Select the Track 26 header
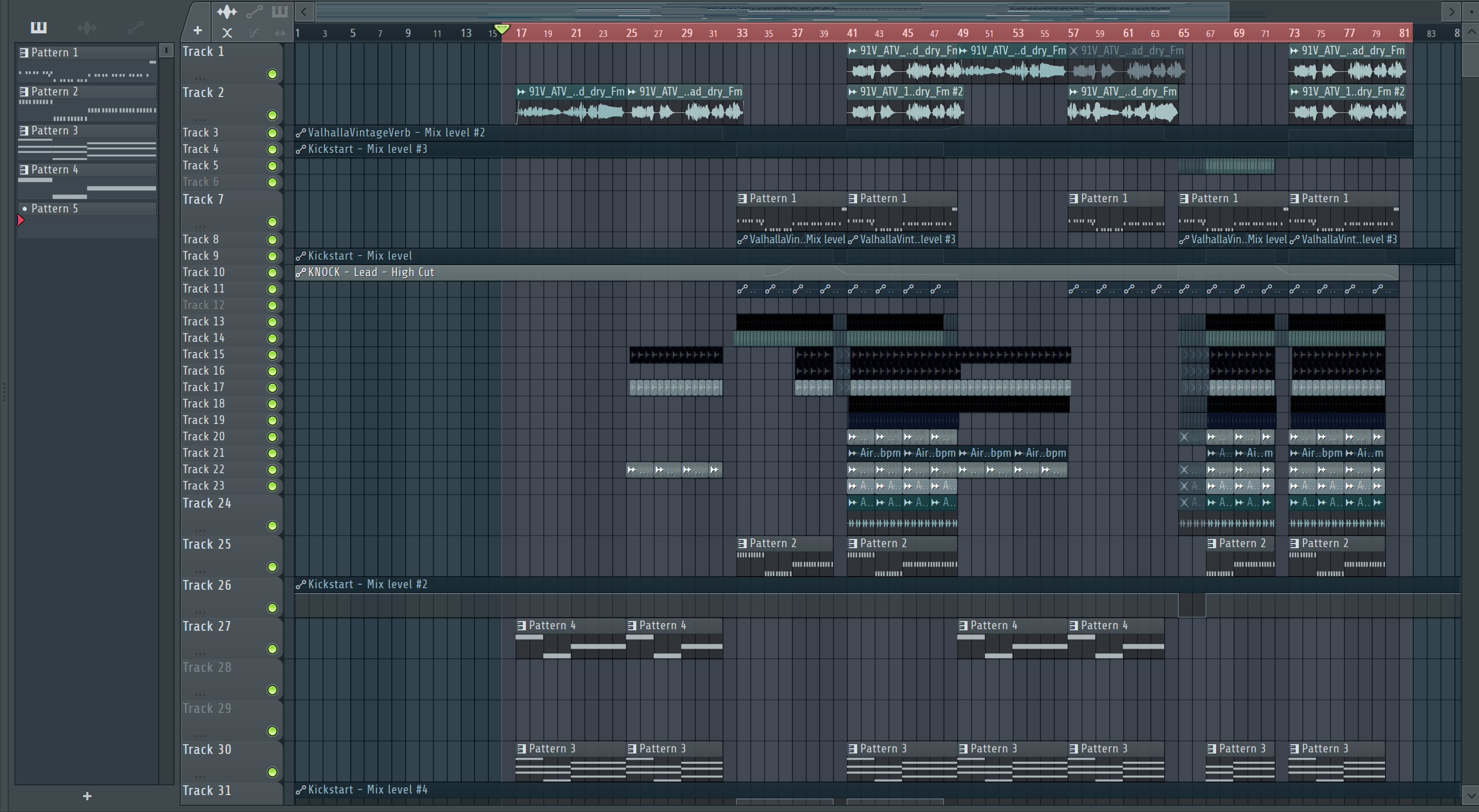The height and width of the screenshot is (812, 1479). [232, 597]
